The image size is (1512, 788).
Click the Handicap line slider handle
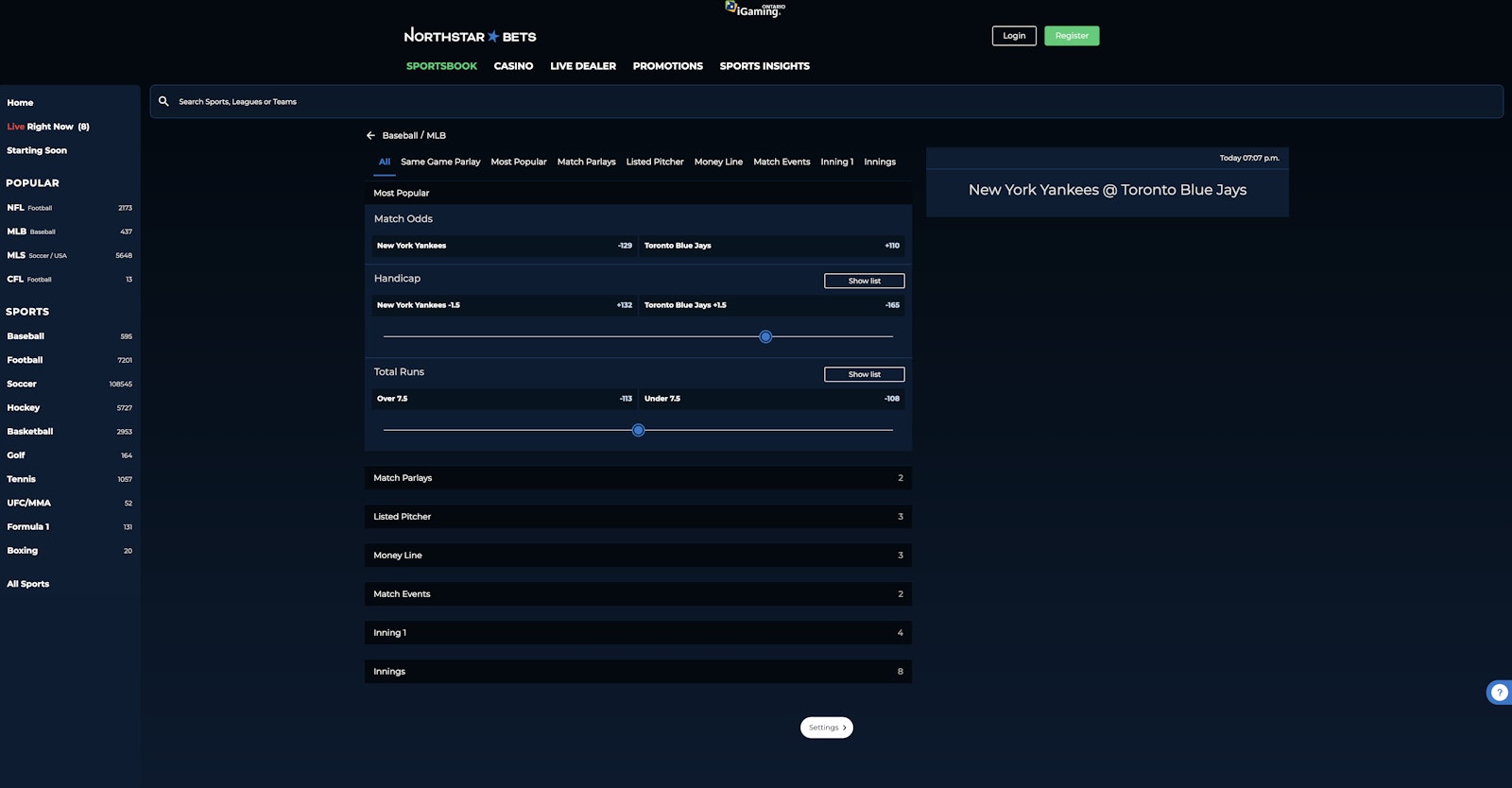click(x=765, y=336)
